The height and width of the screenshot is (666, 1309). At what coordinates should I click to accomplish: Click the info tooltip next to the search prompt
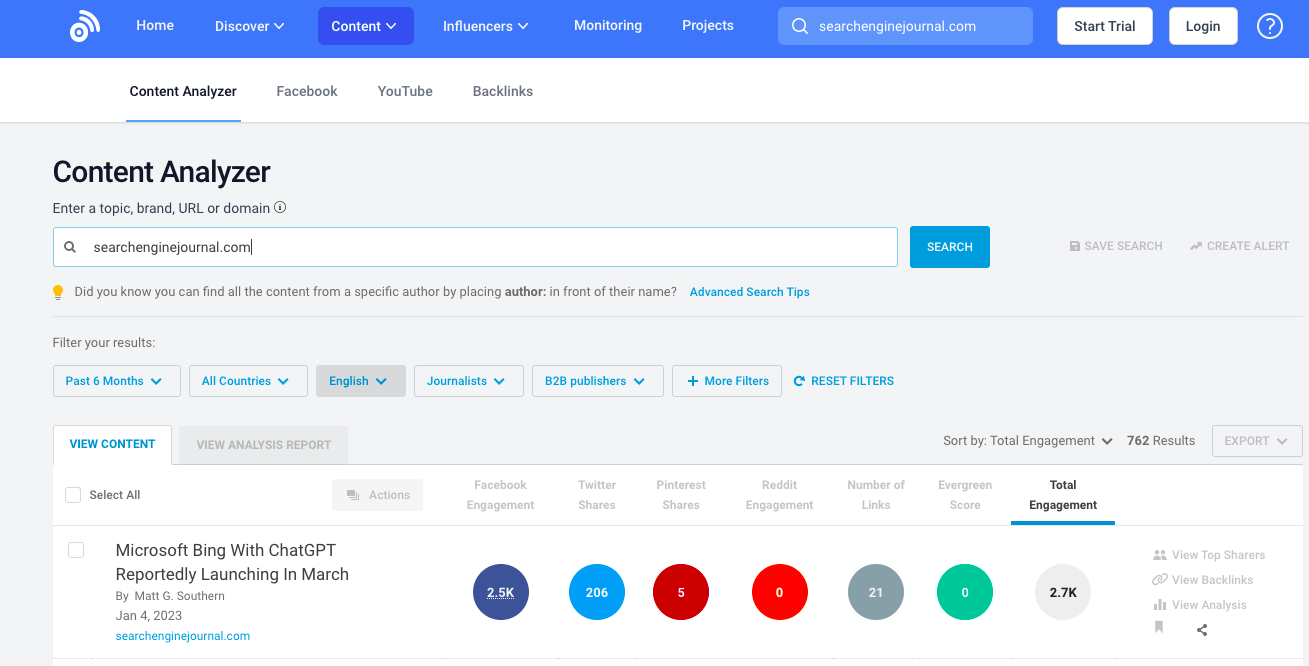coord(281,207)
